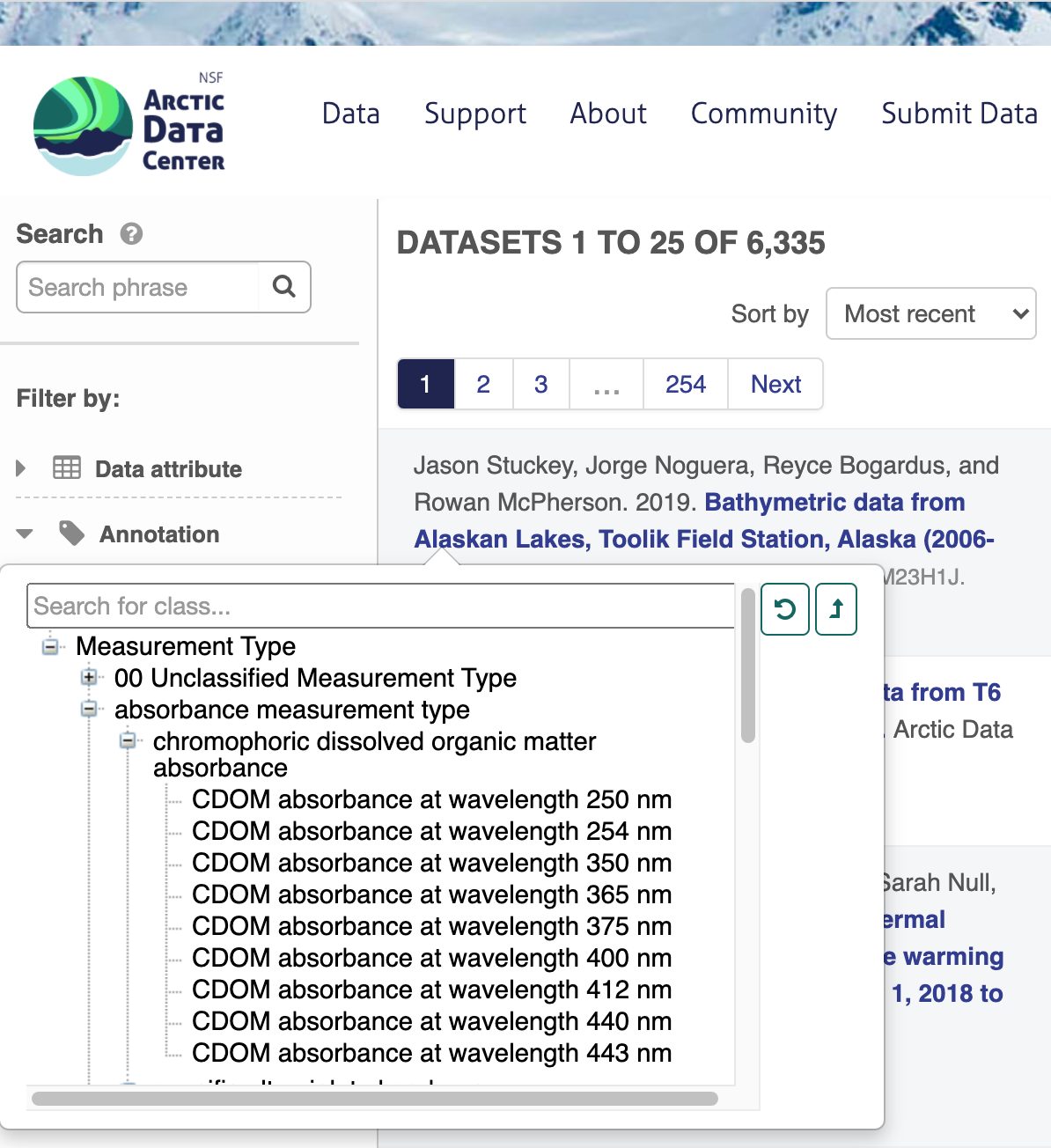
Task: Select CDOM absorbance at wavelength 254 nm
Action: click(x=431, y=831)
